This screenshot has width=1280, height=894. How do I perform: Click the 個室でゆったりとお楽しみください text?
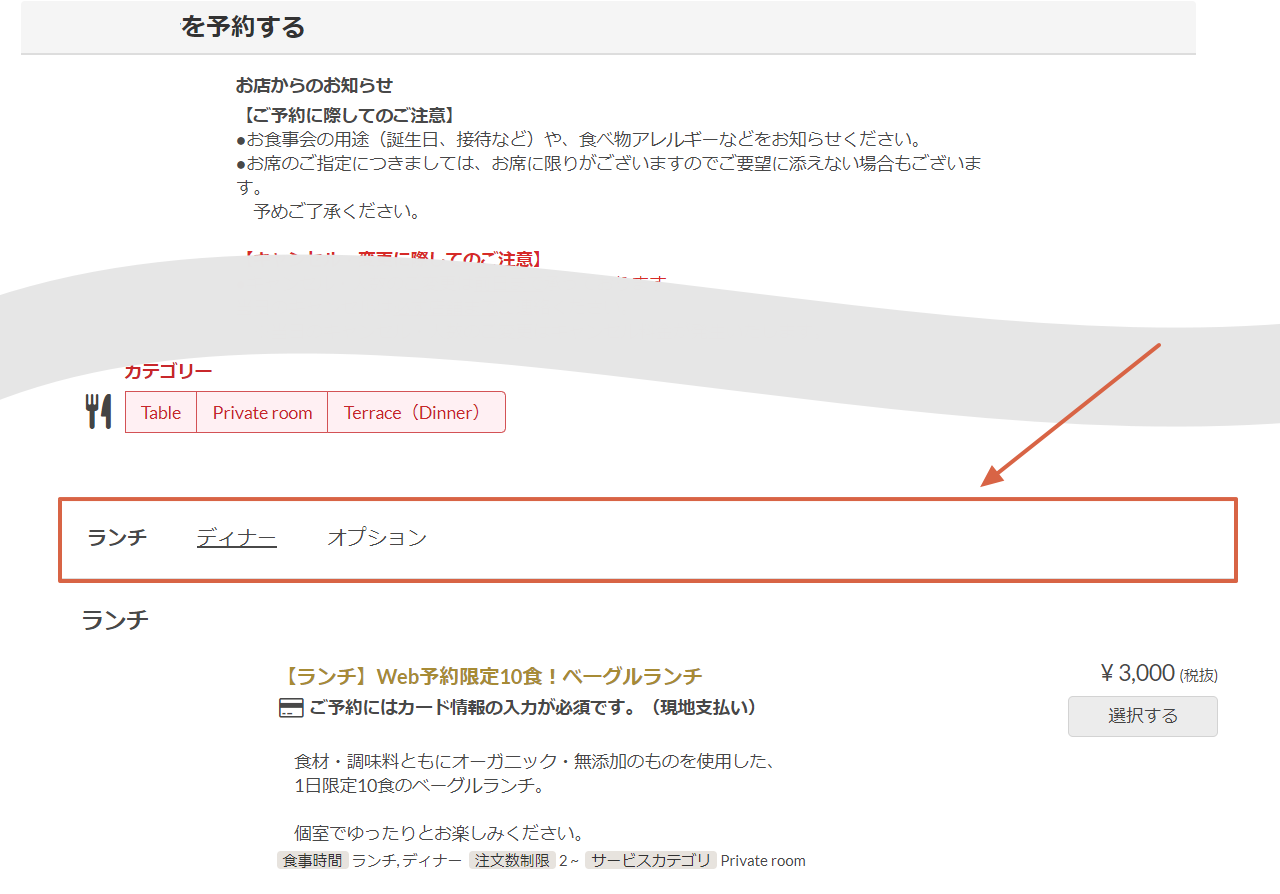(439, 833)
